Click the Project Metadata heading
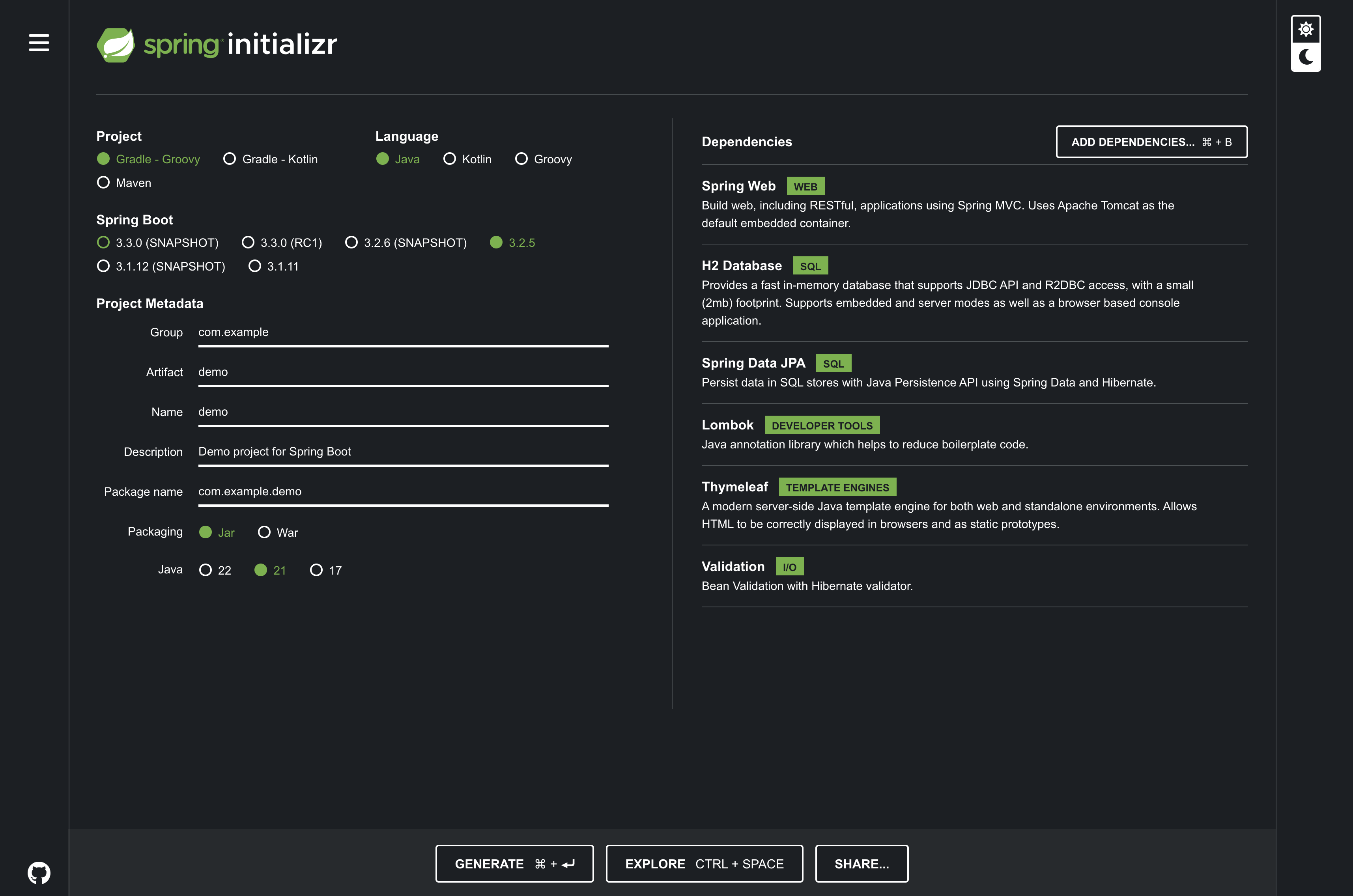 click(150, 303)
